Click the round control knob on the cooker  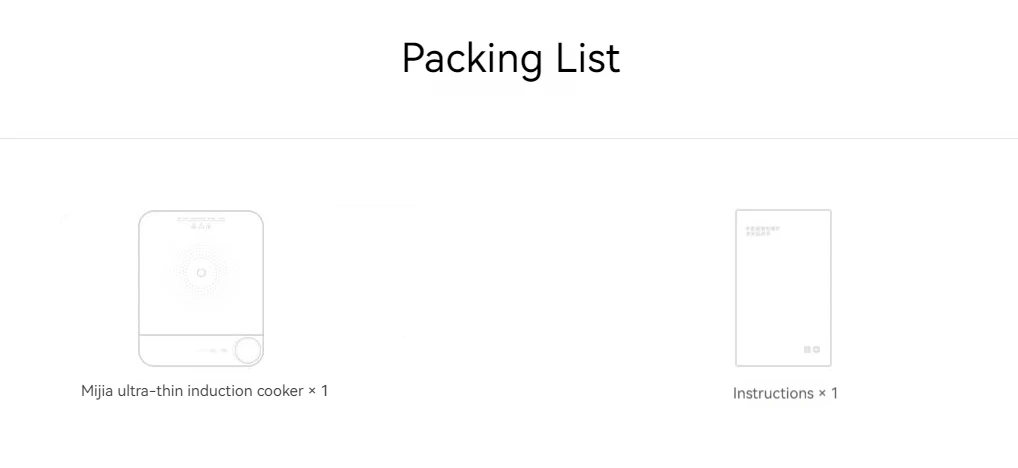247,351
